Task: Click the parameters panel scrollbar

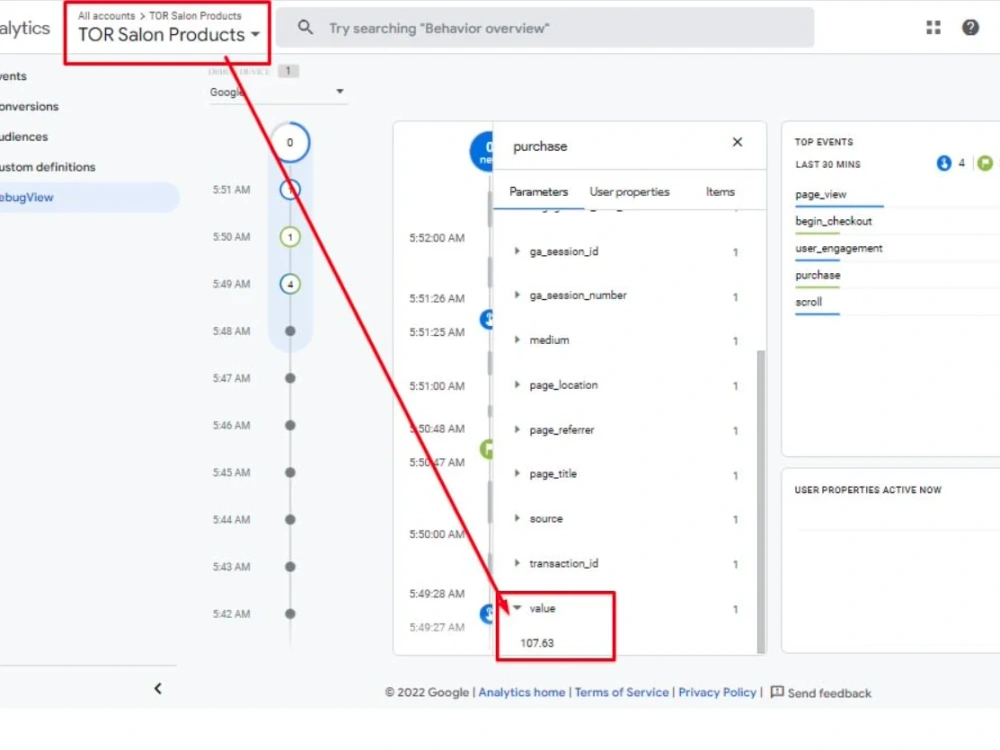Action: pyautogui.click(x=760, y=501)
